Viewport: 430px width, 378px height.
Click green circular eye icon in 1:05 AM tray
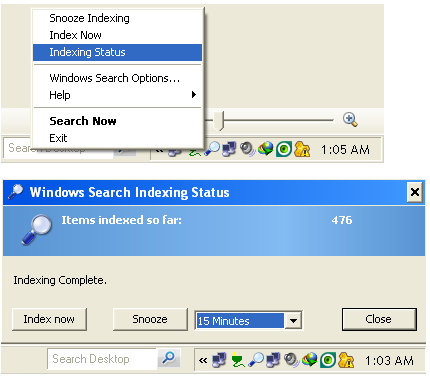(x=284, y=149)
